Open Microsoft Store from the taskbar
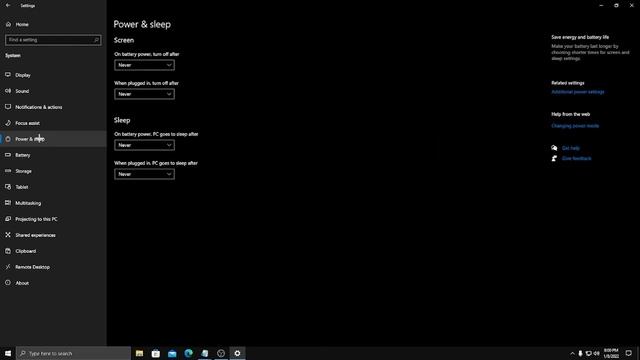Screen dimensions: 640x360 click(x=156, y=353)
